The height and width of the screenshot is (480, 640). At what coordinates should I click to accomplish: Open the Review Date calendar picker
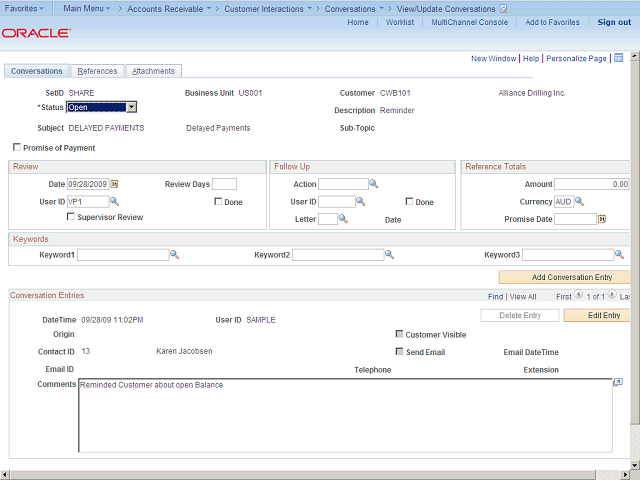(114, 184)
